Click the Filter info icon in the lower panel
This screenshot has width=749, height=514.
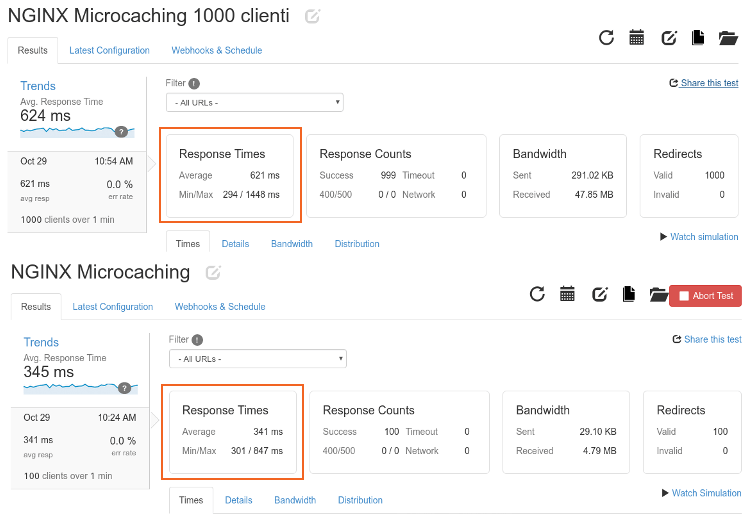[x=197, y=340]
